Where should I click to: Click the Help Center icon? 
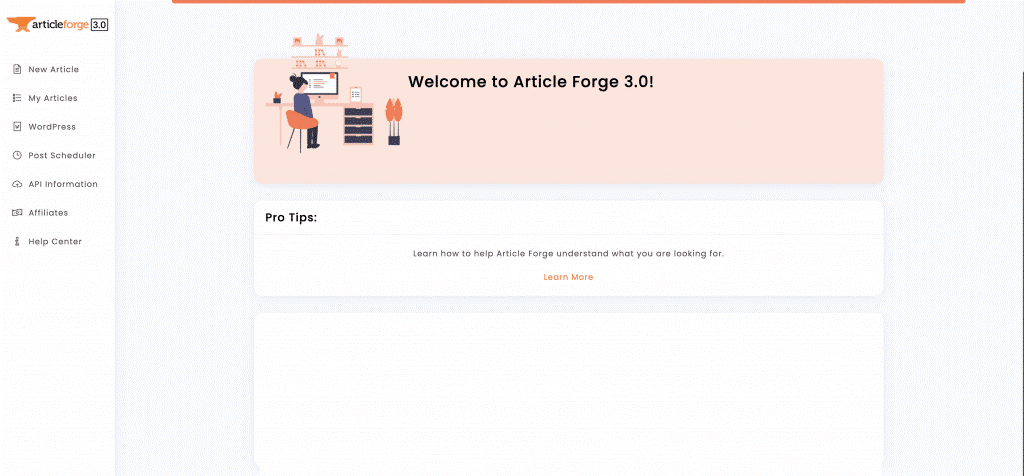tap(17, 242)
